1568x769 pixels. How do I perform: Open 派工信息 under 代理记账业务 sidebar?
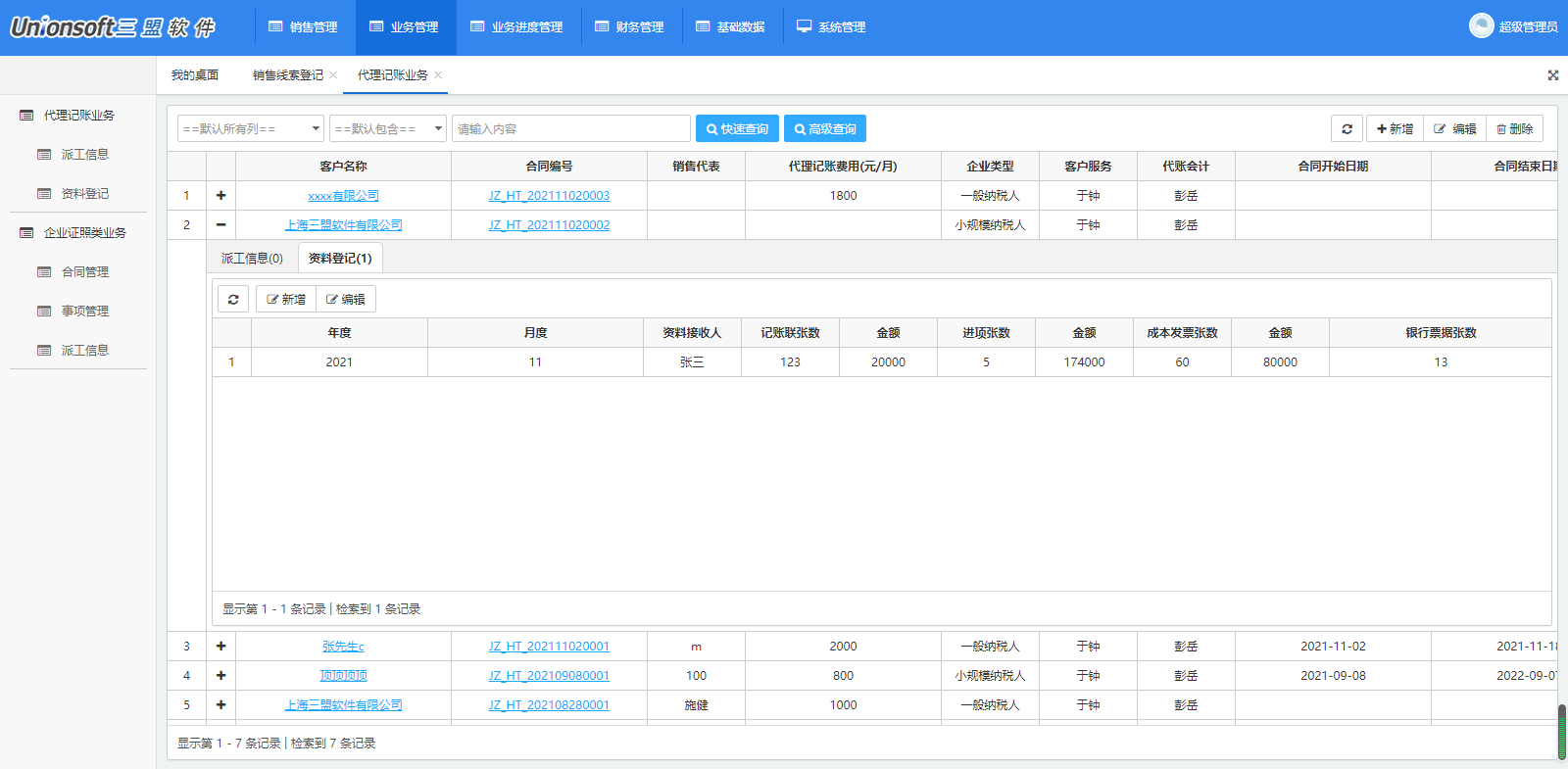coord(84,155)
